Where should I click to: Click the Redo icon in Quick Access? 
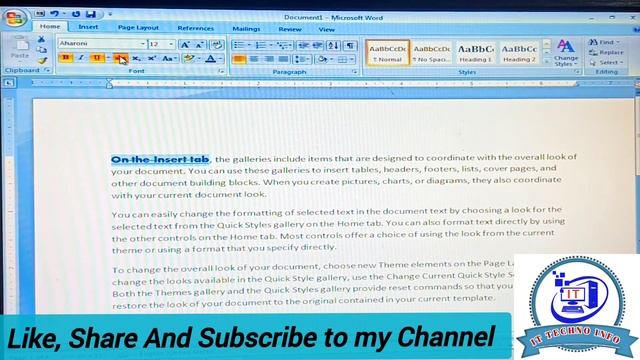tap(76, 14)
